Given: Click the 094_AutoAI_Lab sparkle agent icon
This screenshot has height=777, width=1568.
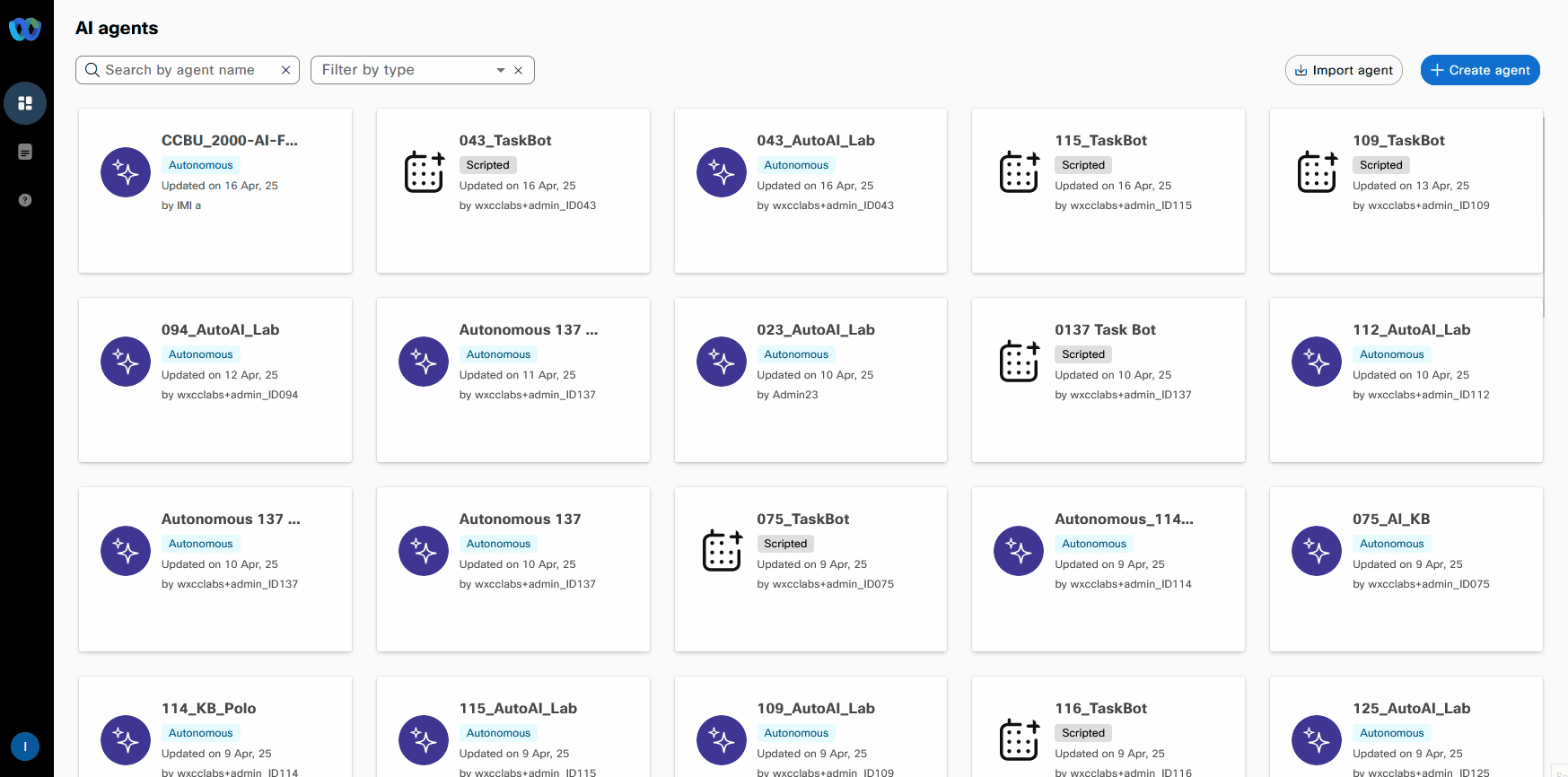Looking at the screenshot, I should click(x=126, y=362).
